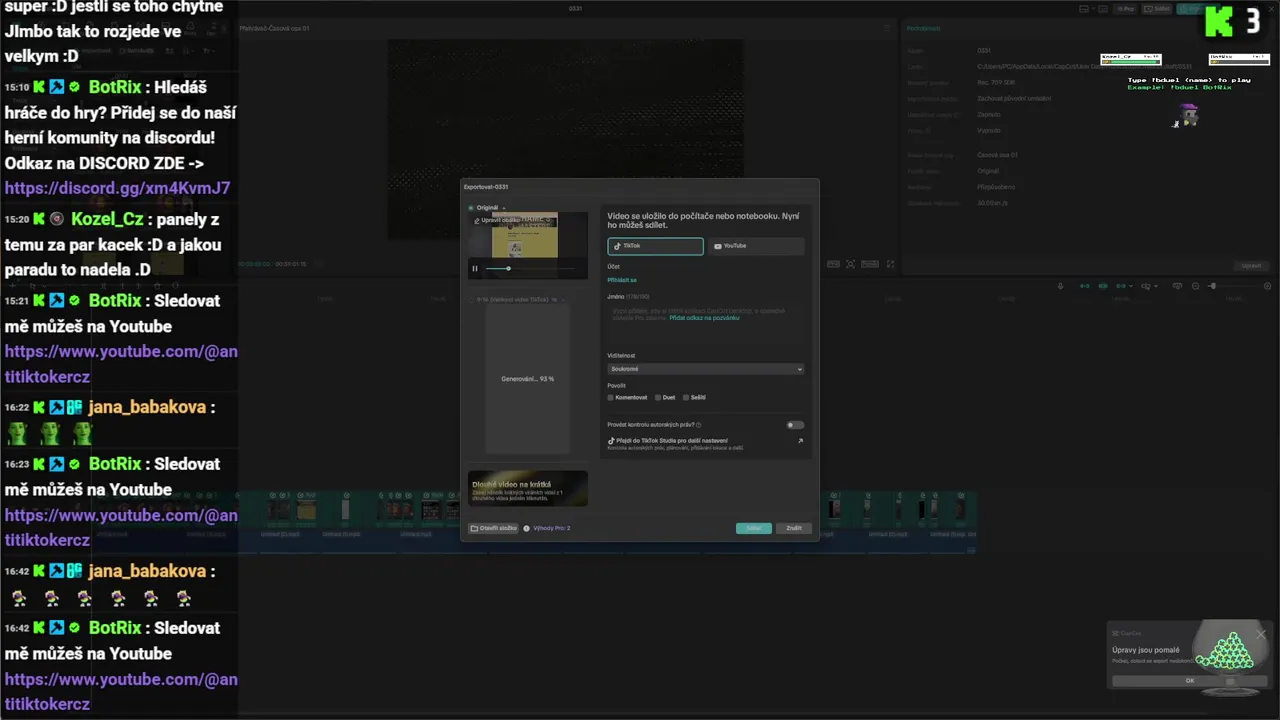This screenshot has height=720, width=1280.
Task: Open the Viditelnost Soukromé dropdown
Action: pos(705,369)
